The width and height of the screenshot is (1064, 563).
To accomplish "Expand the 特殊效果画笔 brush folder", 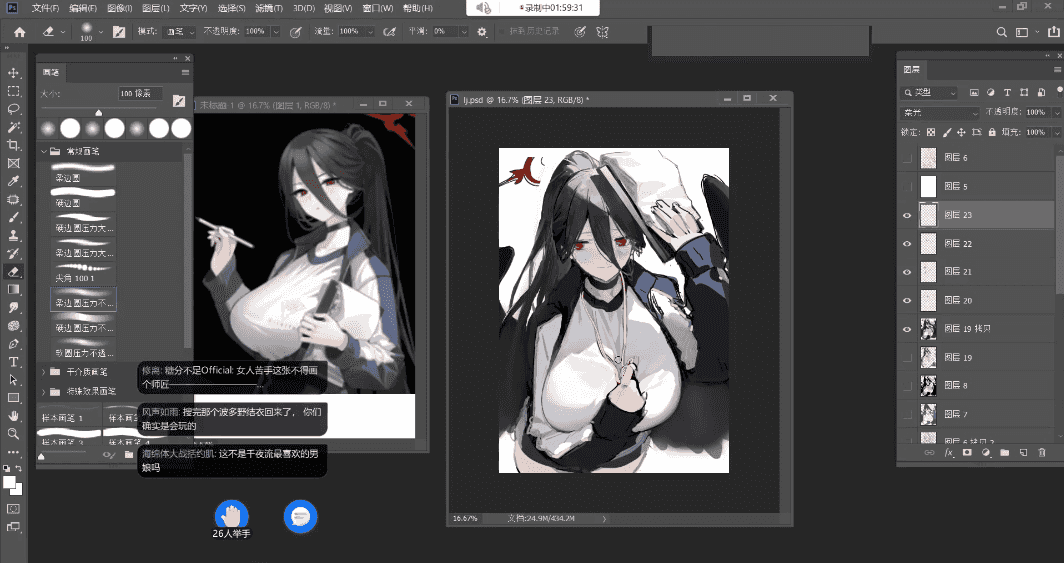I will click(x=44, y=391).
